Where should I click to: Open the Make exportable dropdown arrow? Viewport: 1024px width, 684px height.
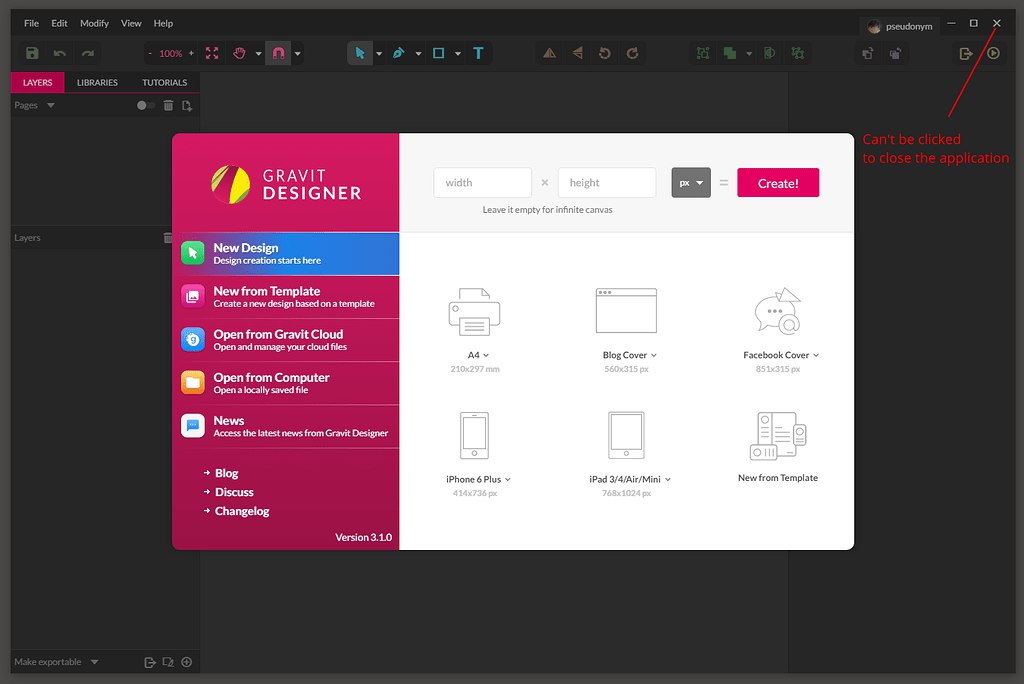click(x=95, y=662)
